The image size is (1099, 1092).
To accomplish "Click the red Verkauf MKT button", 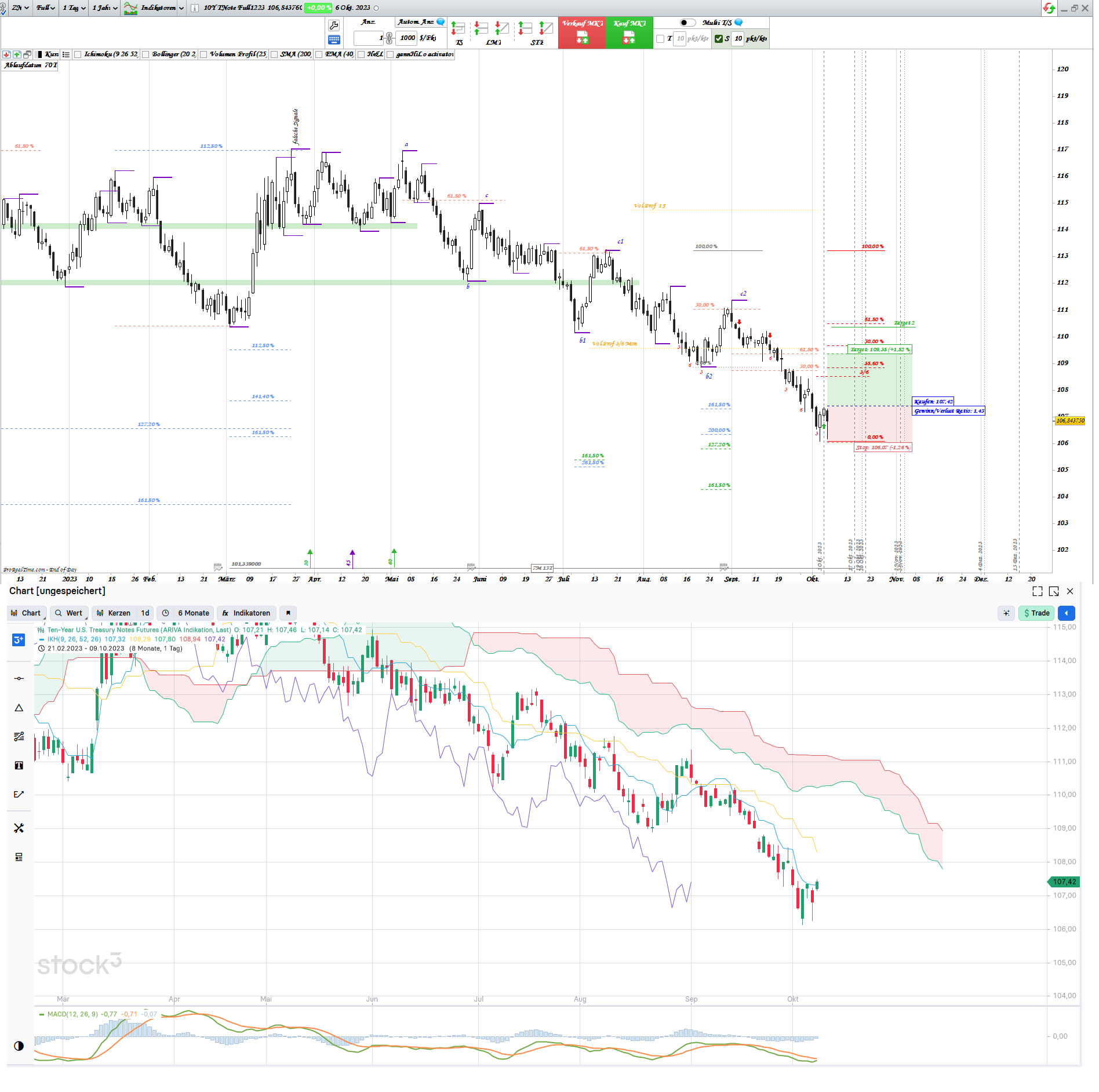I will pos(582,32).
